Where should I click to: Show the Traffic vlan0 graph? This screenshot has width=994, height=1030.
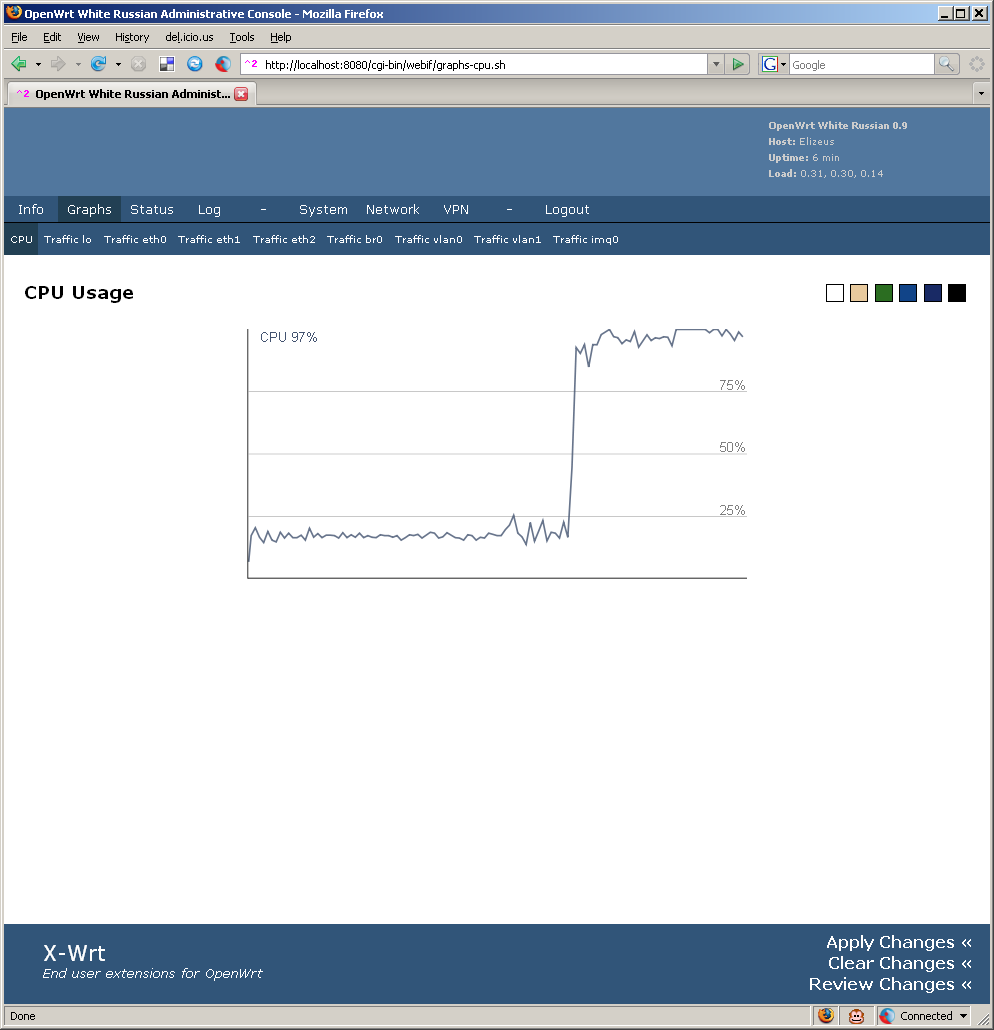(x=428, y=240)
